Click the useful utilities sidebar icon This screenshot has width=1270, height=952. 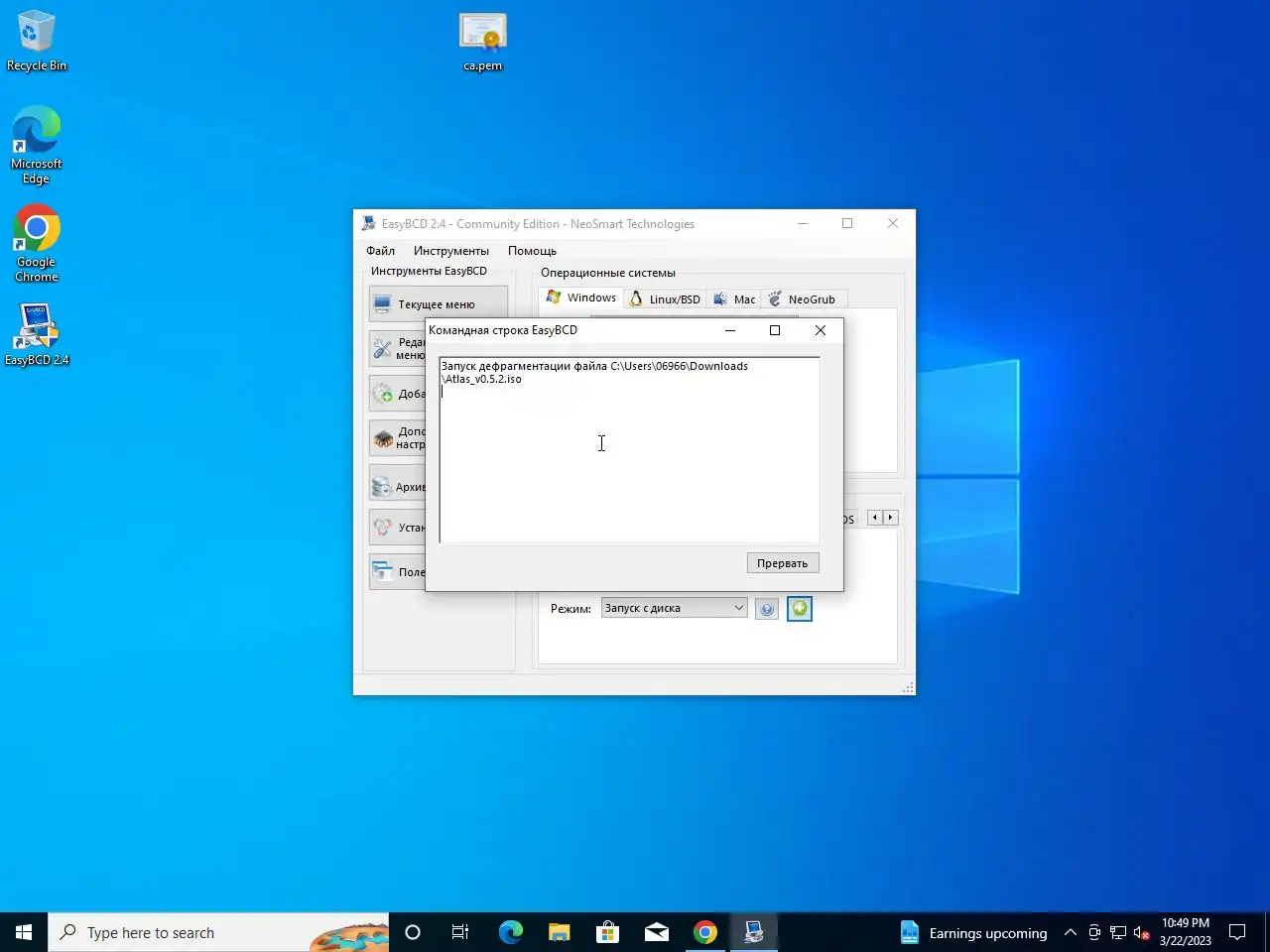click(382, 571)
